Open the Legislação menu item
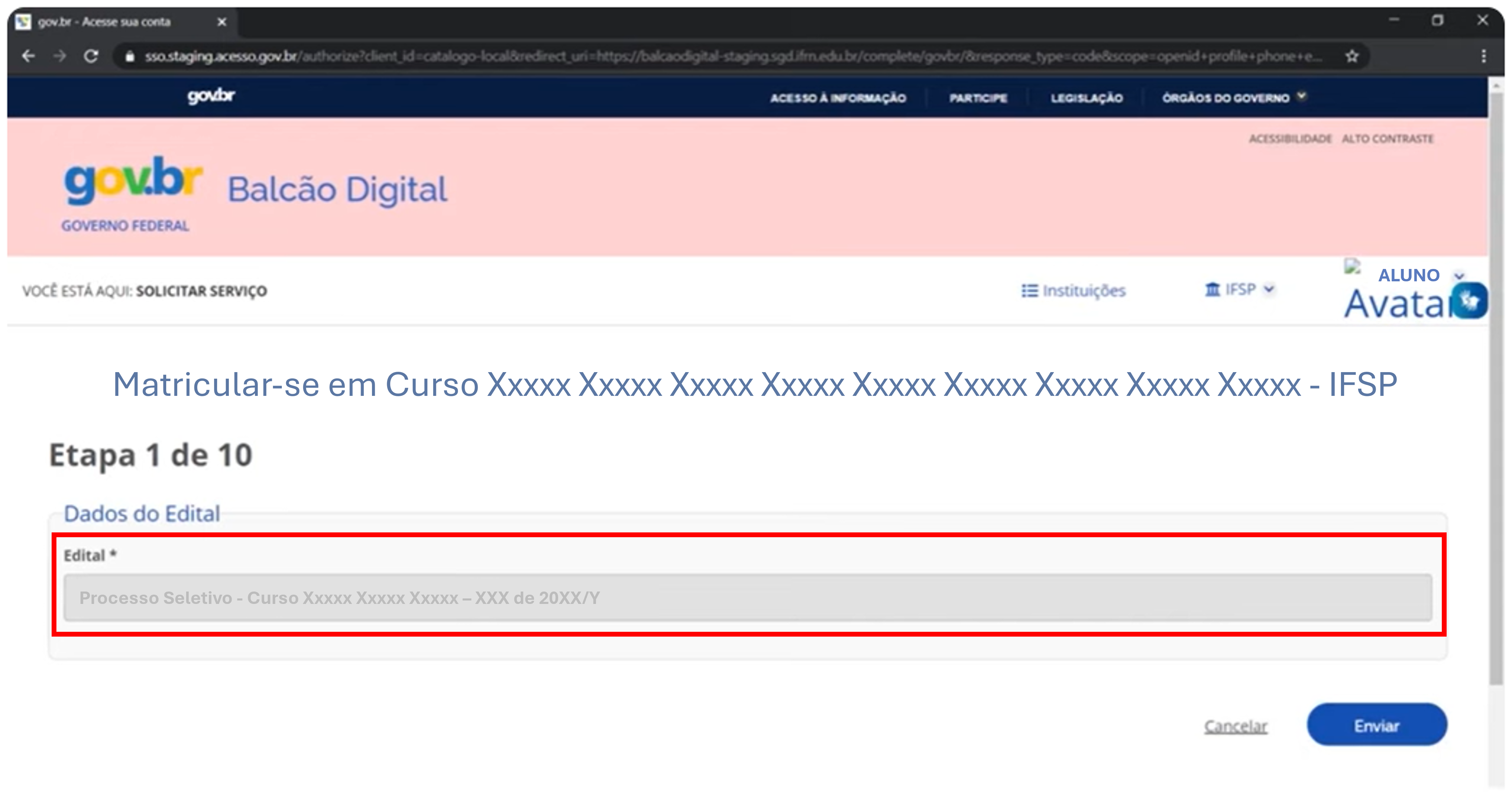Viewport: 1512px width, 801px height. [x=1086, y=98]
